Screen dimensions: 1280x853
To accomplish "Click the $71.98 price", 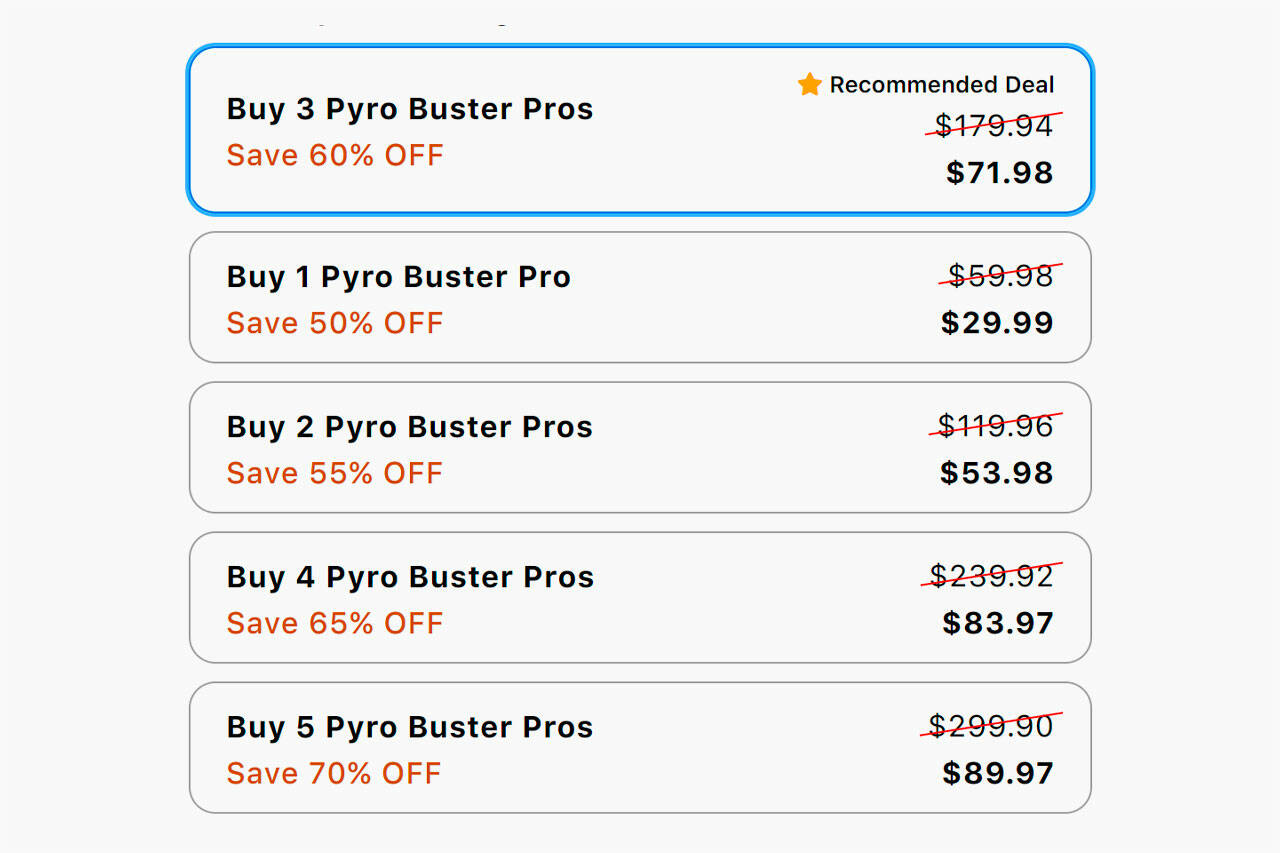I will tap(999, 172).
